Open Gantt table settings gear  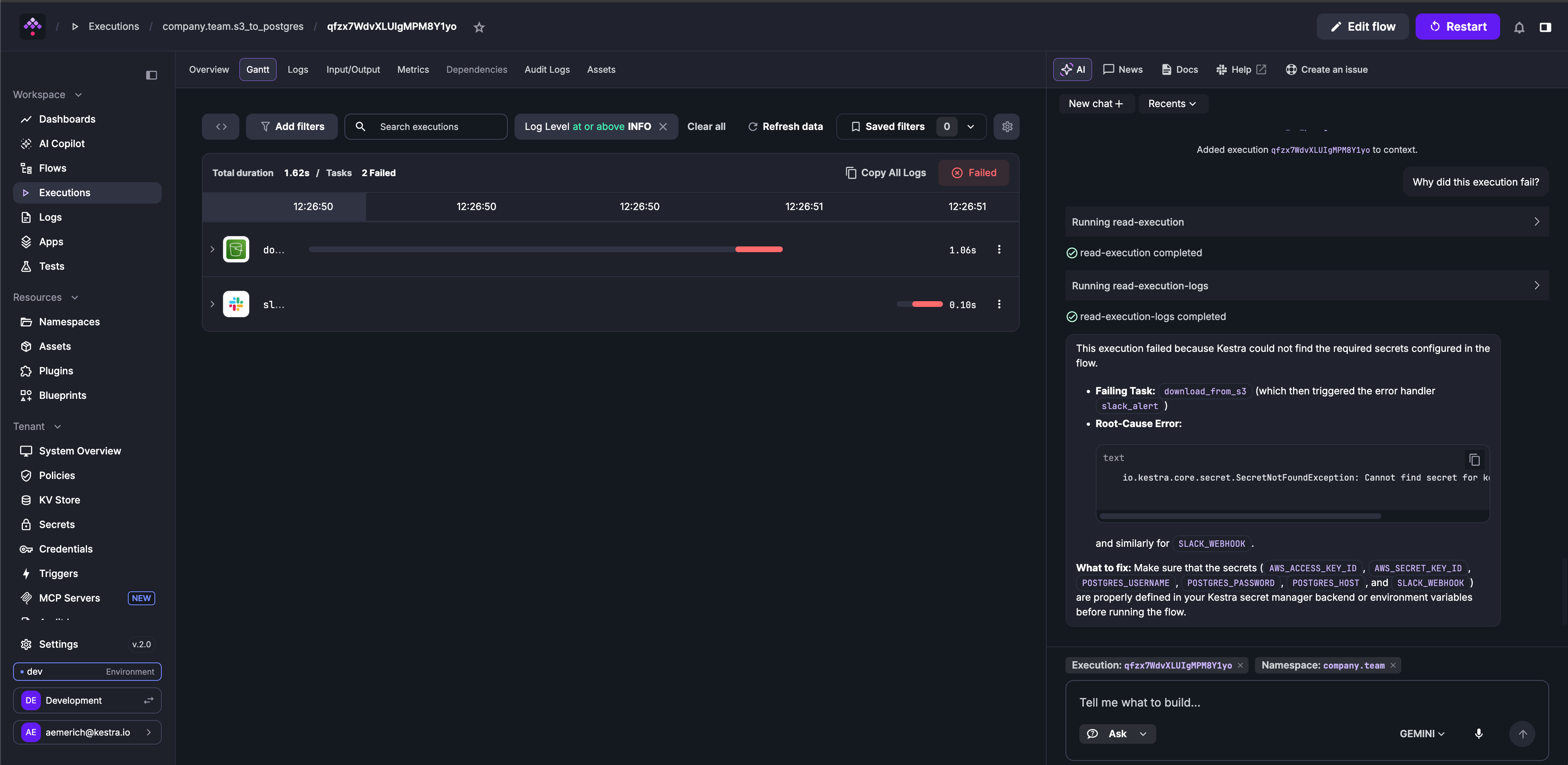pyautogui.click(x=1007, y=127)
